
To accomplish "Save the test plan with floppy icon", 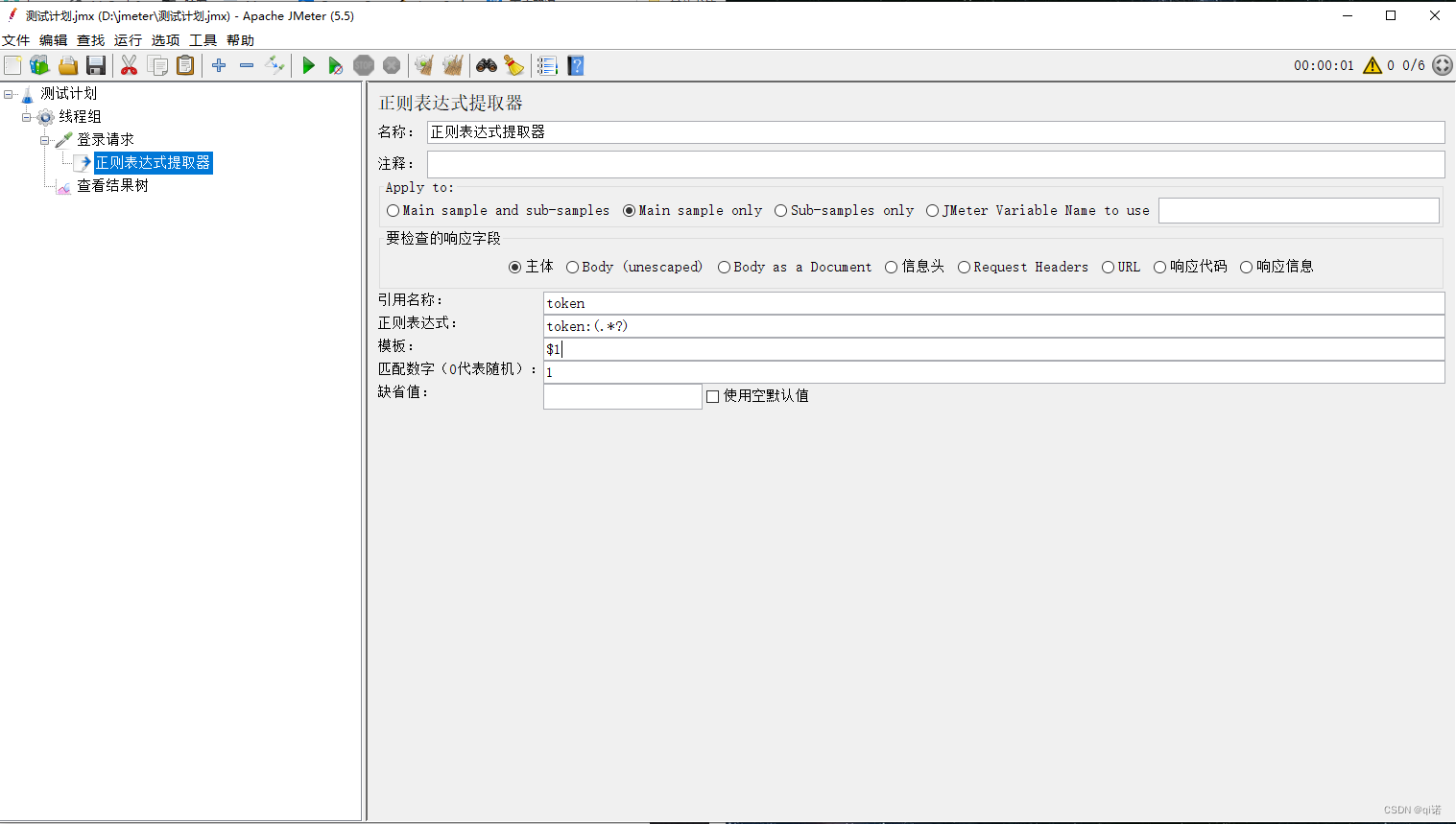I will click(x=96, y=65).
